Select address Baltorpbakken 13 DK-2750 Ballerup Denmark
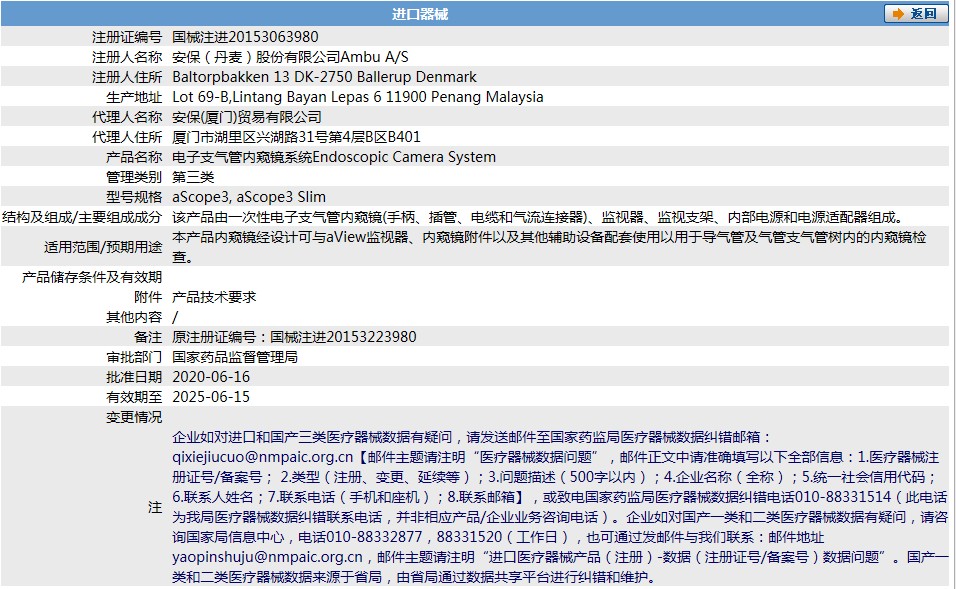The image size is (956, 589). click(x=324, y=77)
